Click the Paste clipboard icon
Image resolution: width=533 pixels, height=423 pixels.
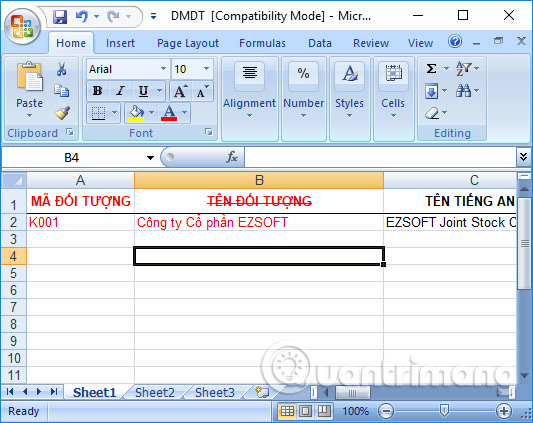coord(30,77)
